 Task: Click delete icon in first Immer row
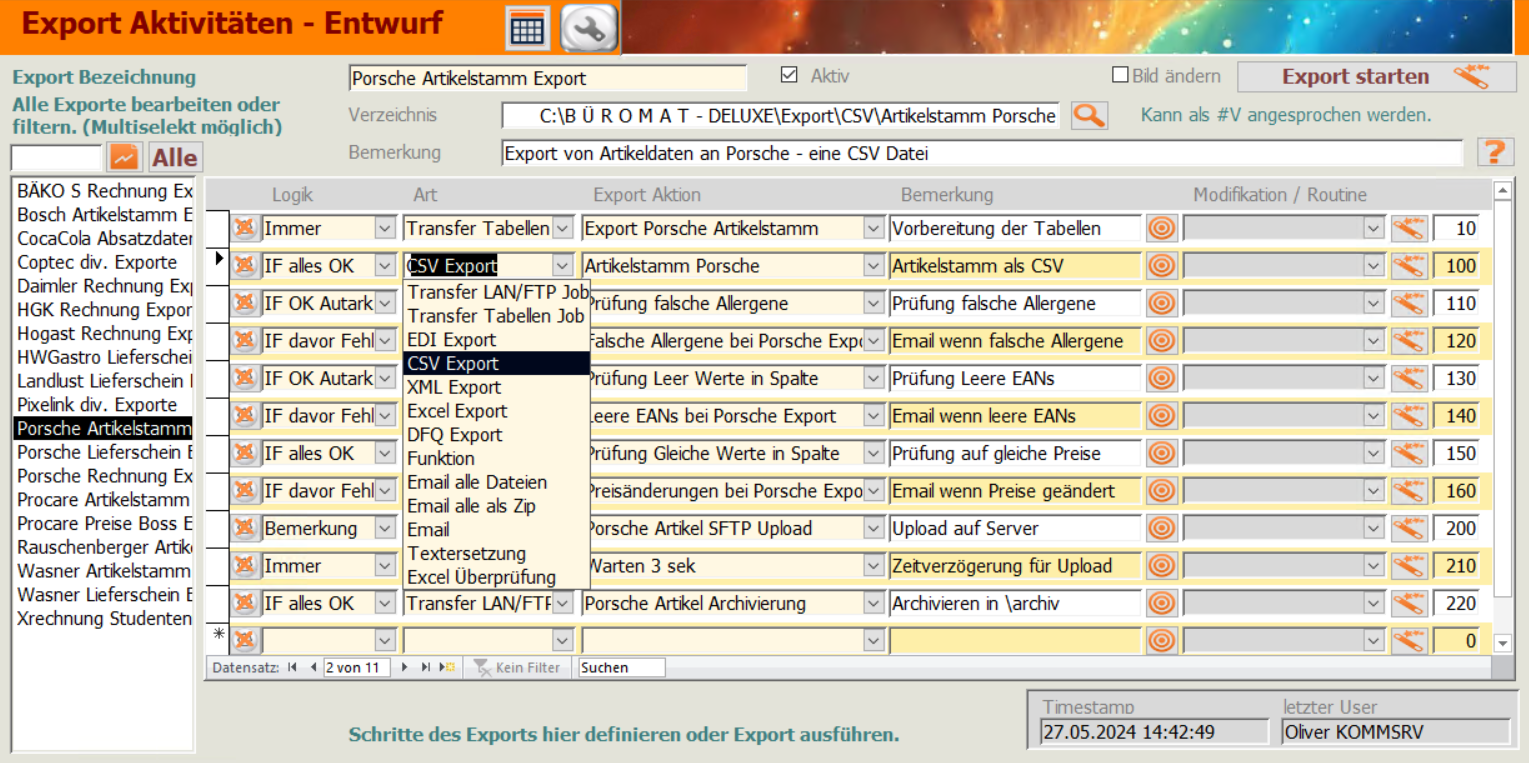click(245, 229)
